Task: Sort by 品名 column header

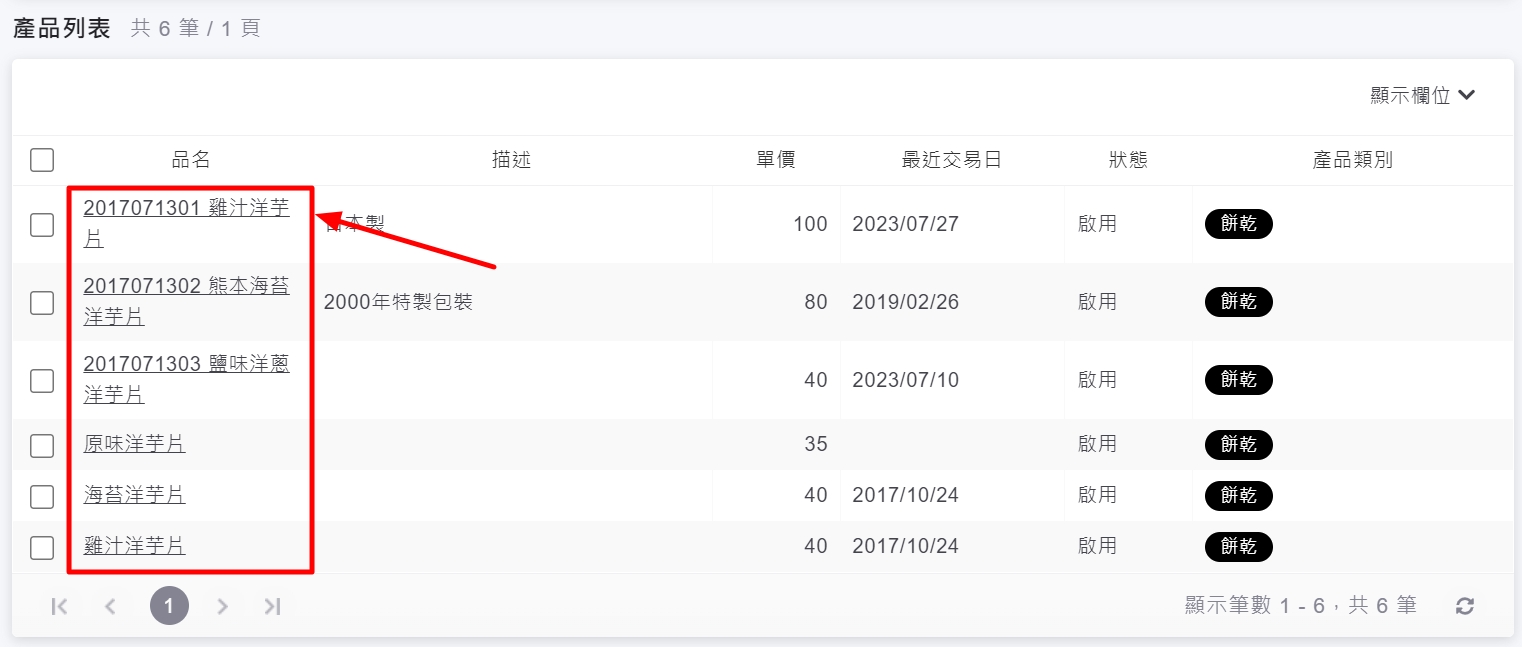Action: [x=191, y=160]
